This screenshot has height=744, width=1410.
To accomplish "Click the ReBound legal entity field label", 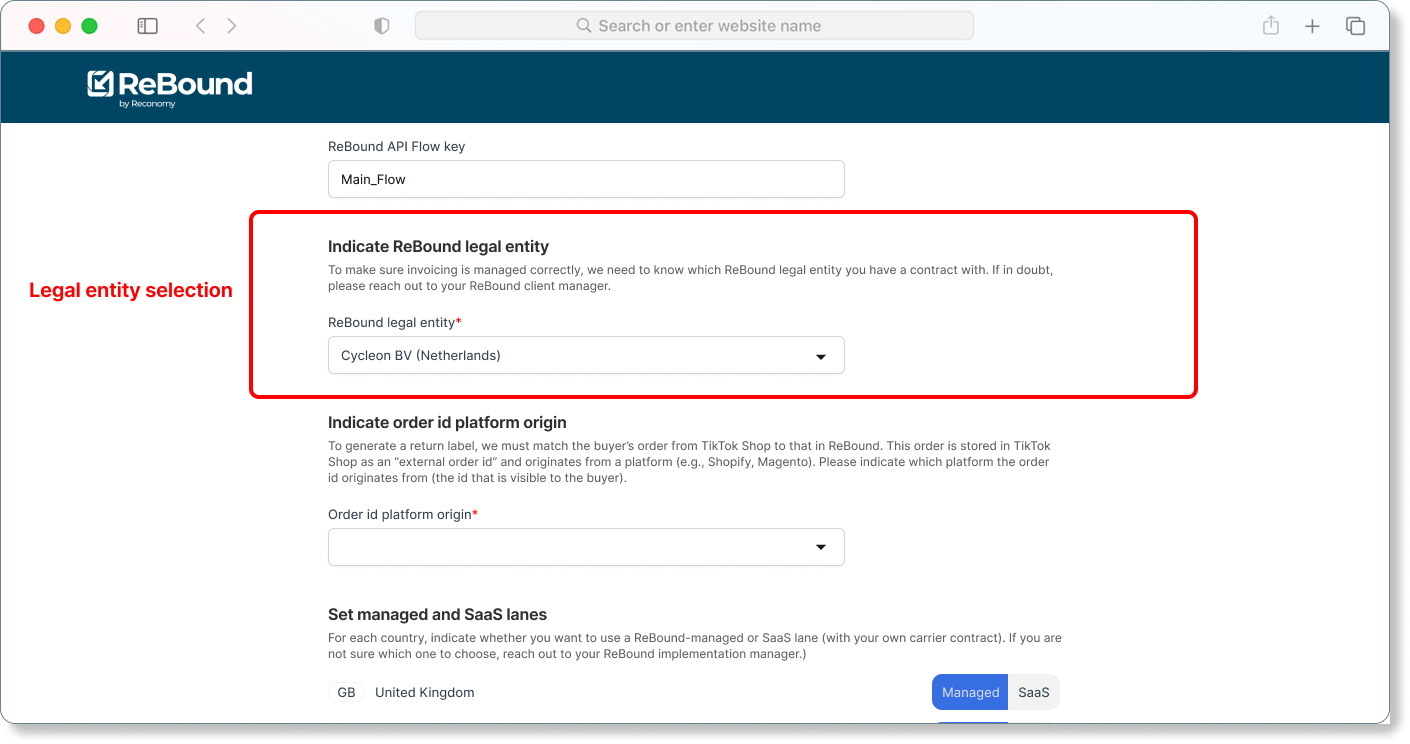I will 394,322.
